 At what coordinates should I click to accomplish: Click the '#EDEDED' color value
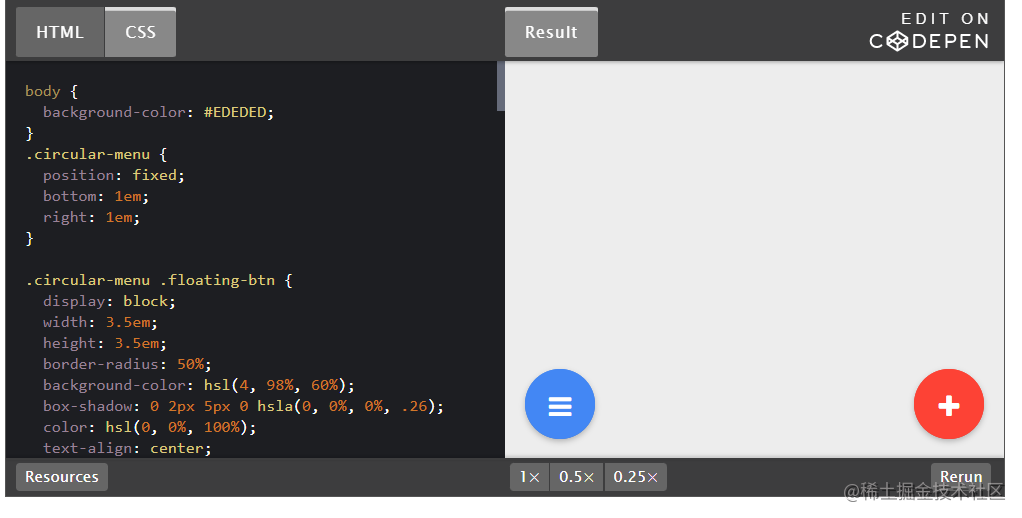[x=235, y=112]
